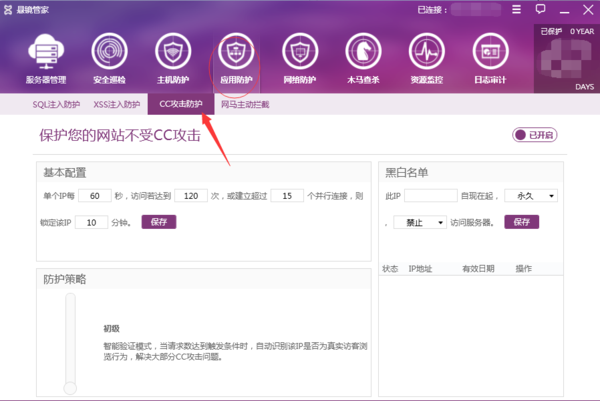Click the 初级 protection level label
This screenshot has width=600, height=401.
pyautogui.click(x=111, y=329)
